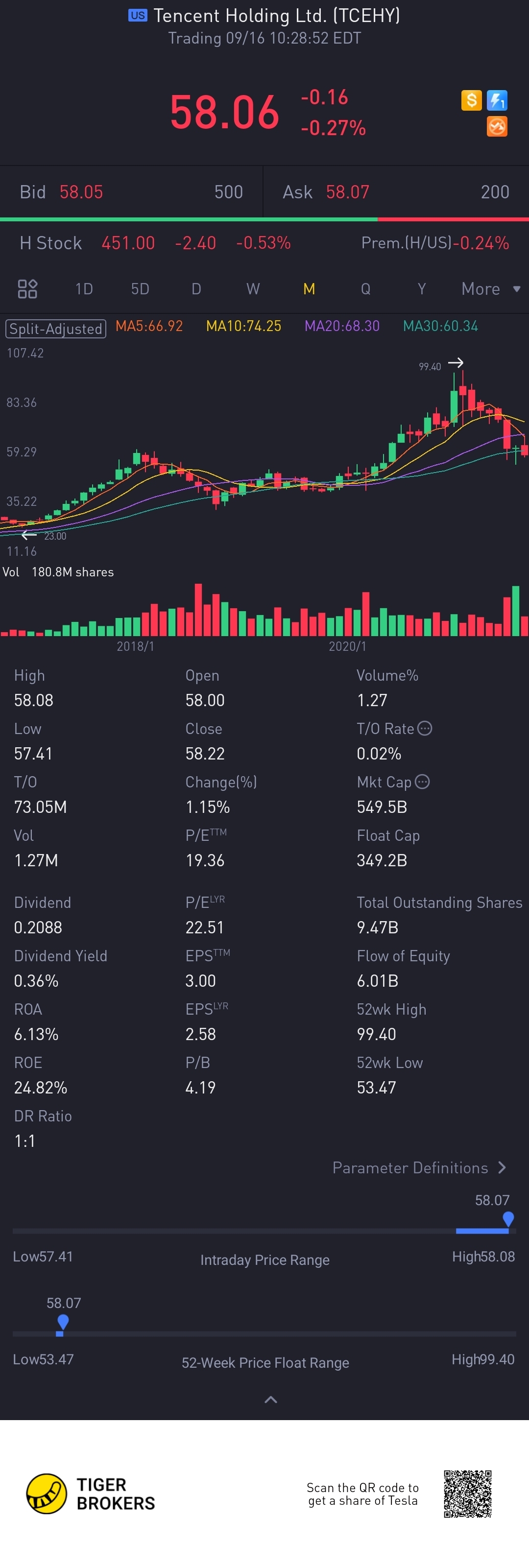
Task: Switch to daily D candlestick tab
Action: click(x=196, y=288)
